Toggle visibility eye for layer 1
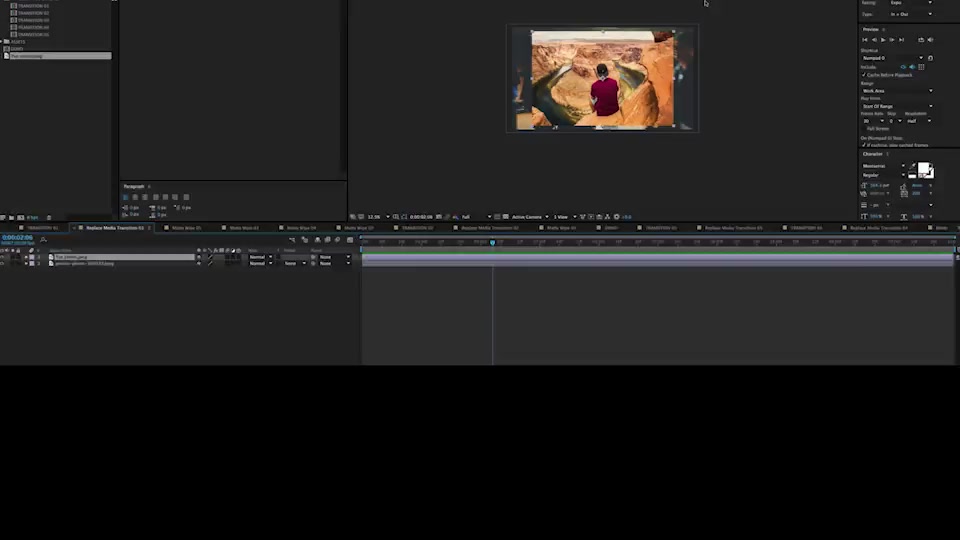The width and height of the screenshot is (960, 540). click(2, 257)
